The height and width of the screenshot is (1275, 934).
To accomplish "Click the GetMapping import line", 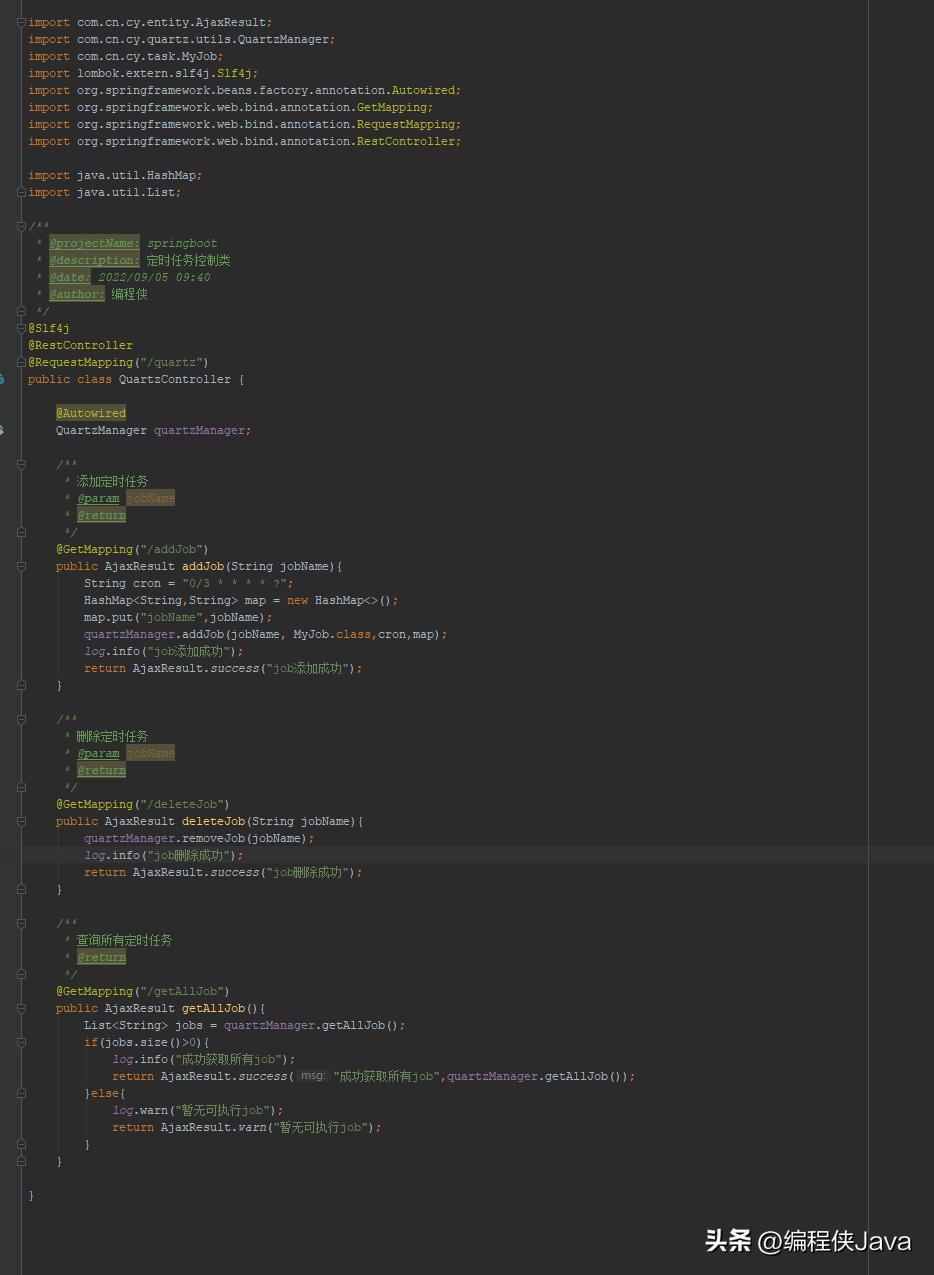I will pos(231,107).
